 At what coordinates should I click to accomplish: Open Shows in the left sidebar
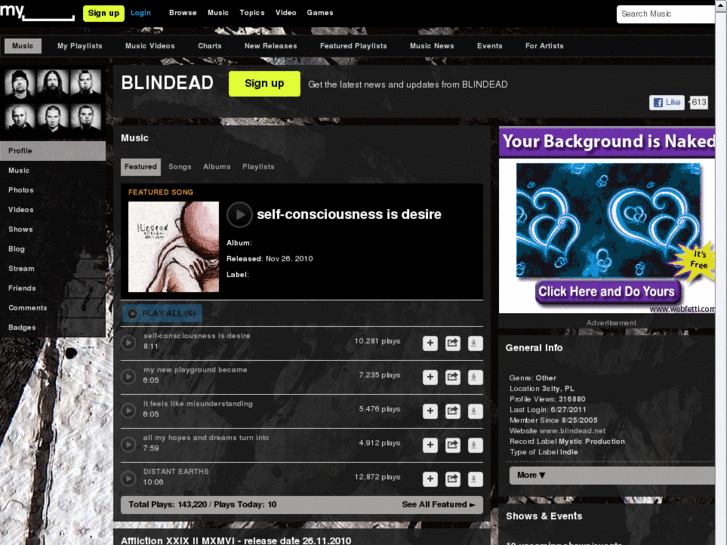pos(53,230)
